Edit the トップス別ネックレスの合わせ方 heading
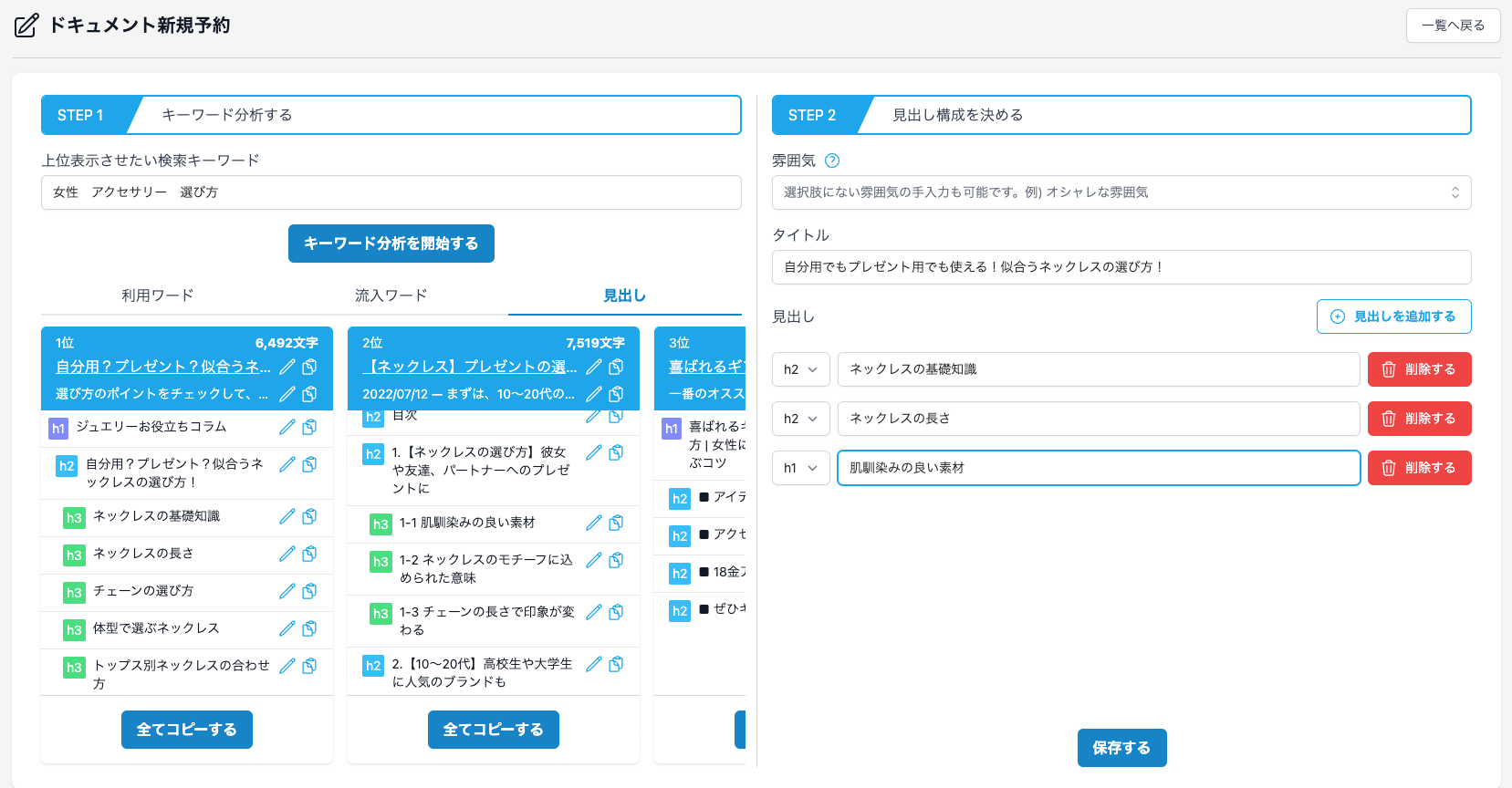 [287, 666]
